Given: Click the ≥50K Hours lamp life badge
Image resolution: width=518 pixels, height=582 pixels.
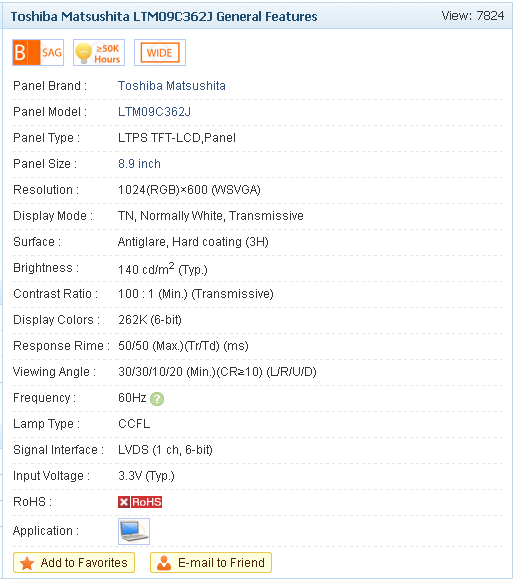Looking at the screenshot, I should 99,52.
